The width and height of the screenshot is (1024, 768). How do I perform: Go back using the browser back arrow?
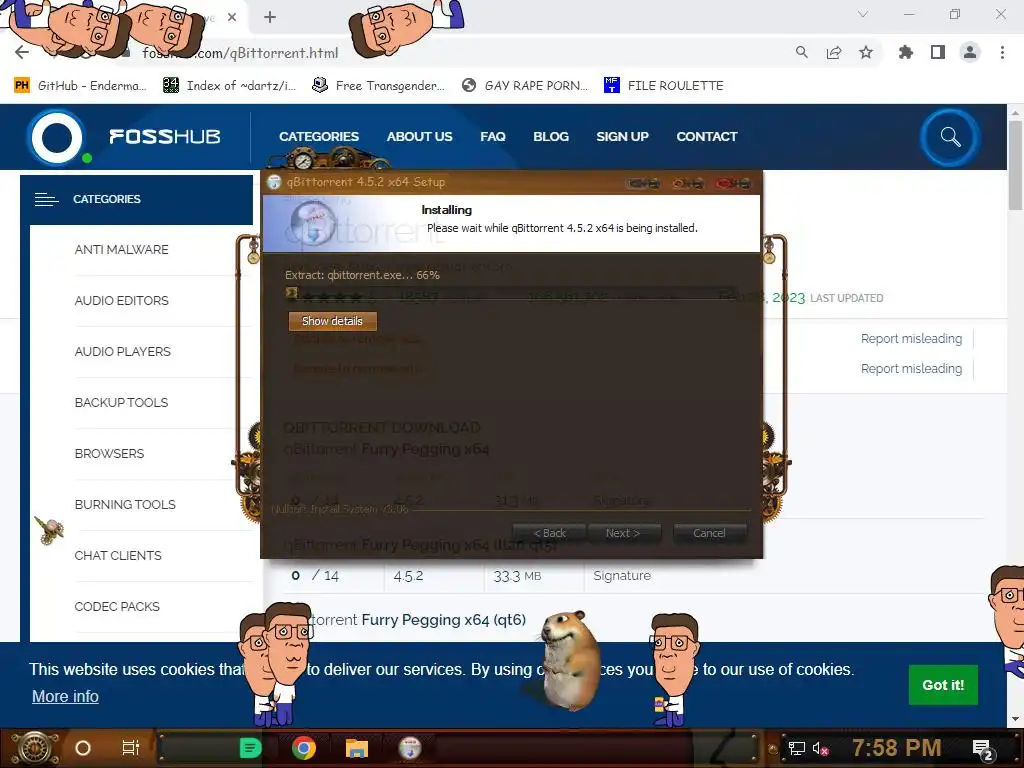22,52
